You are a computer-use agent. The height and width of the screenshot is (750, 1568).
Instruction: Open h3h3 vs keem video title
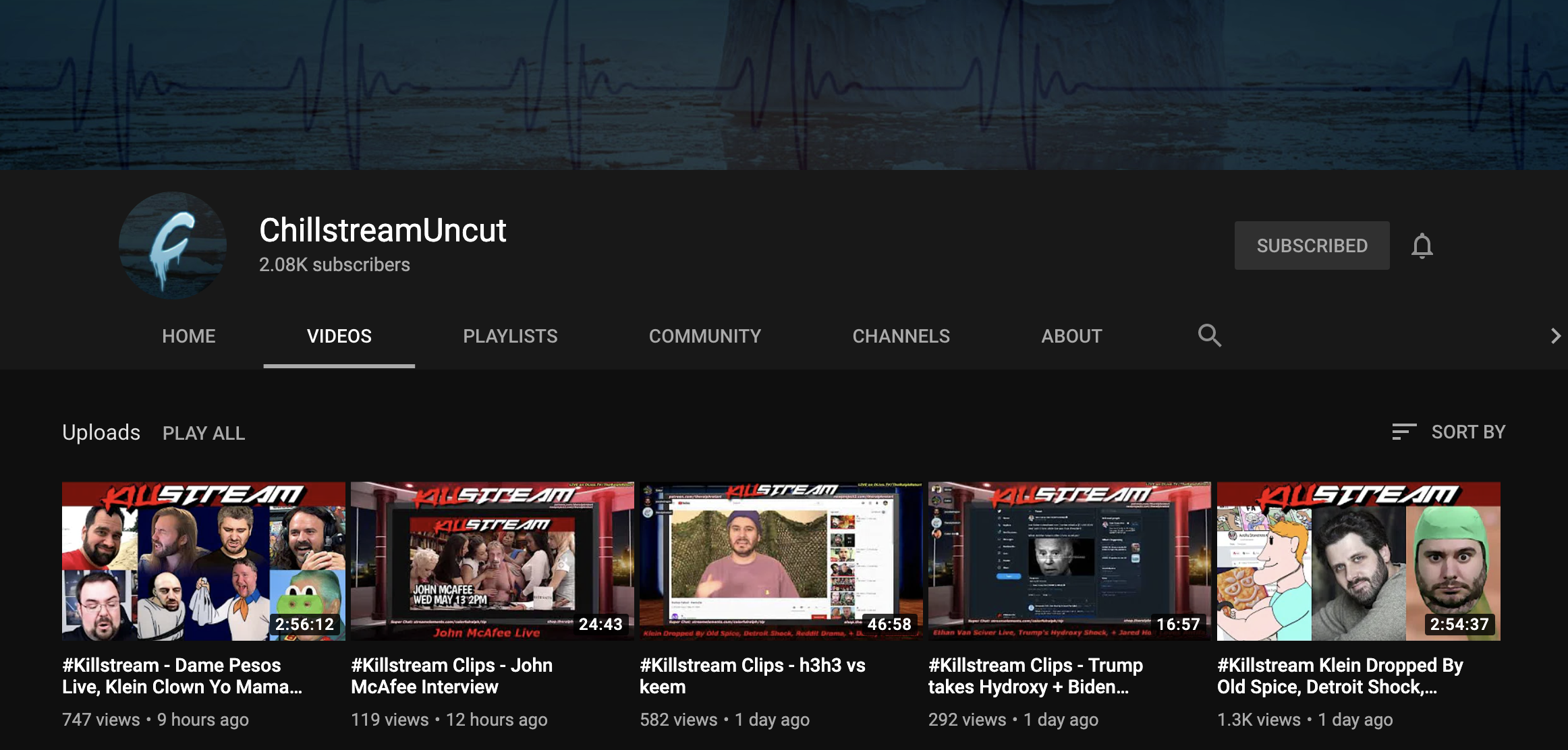click(x=752, y=676)
